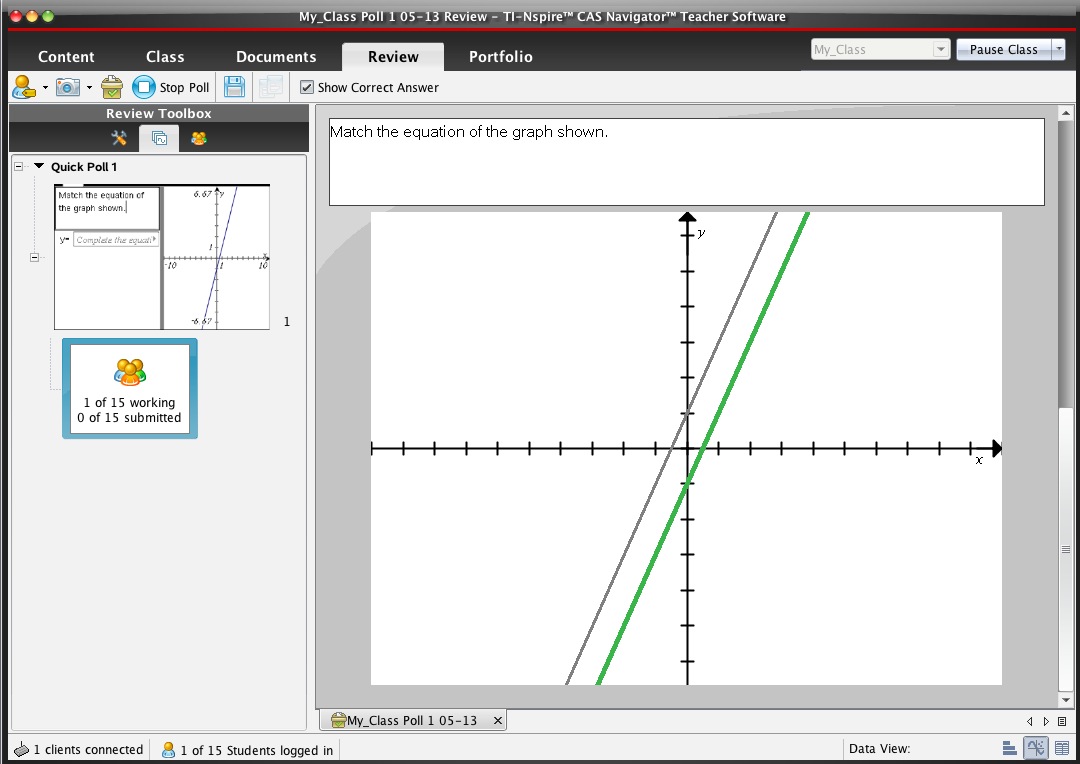
Task: Uncheck Show Correct Answer
Action: 307,88
